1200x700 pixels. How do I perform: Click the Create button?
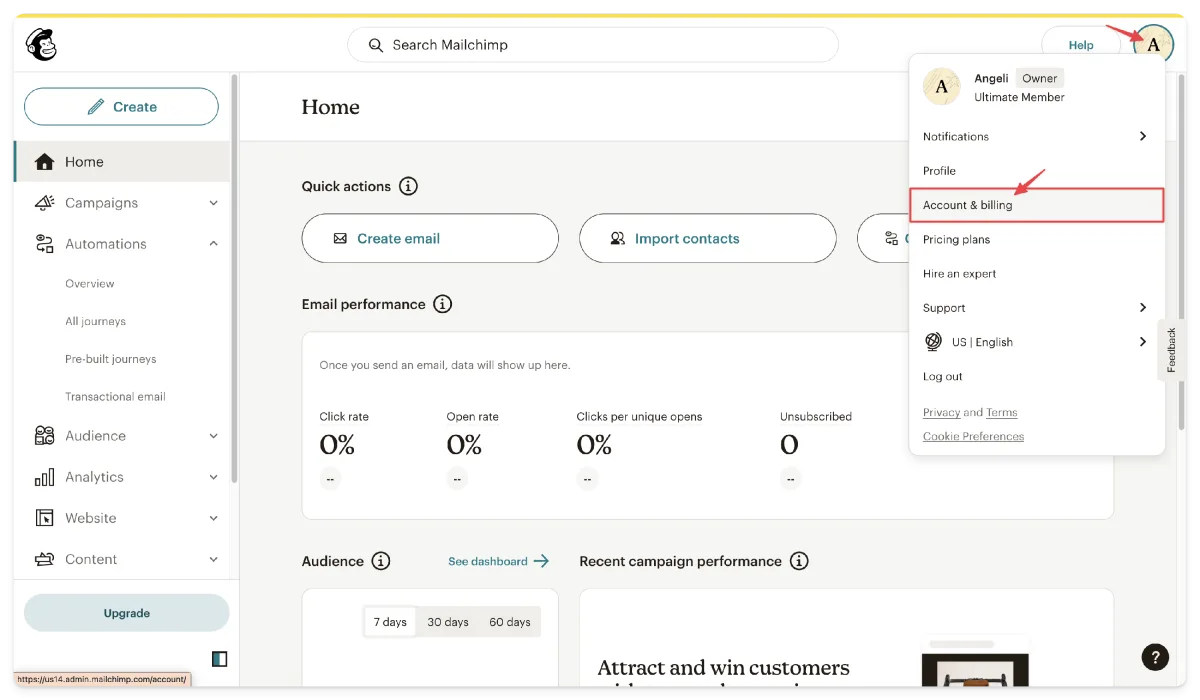point(121,107)
